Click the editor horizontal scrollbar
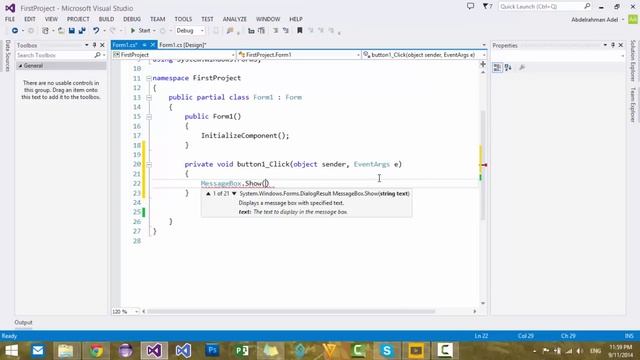Viewport: 640px width, 360px height. coord(291,311)
